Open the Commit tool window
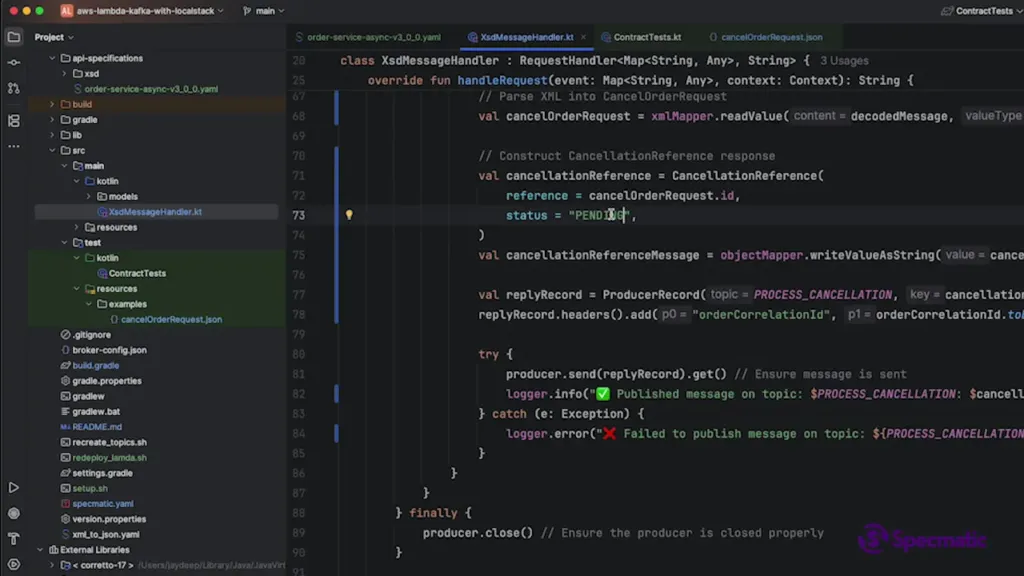 coord(13,63)
